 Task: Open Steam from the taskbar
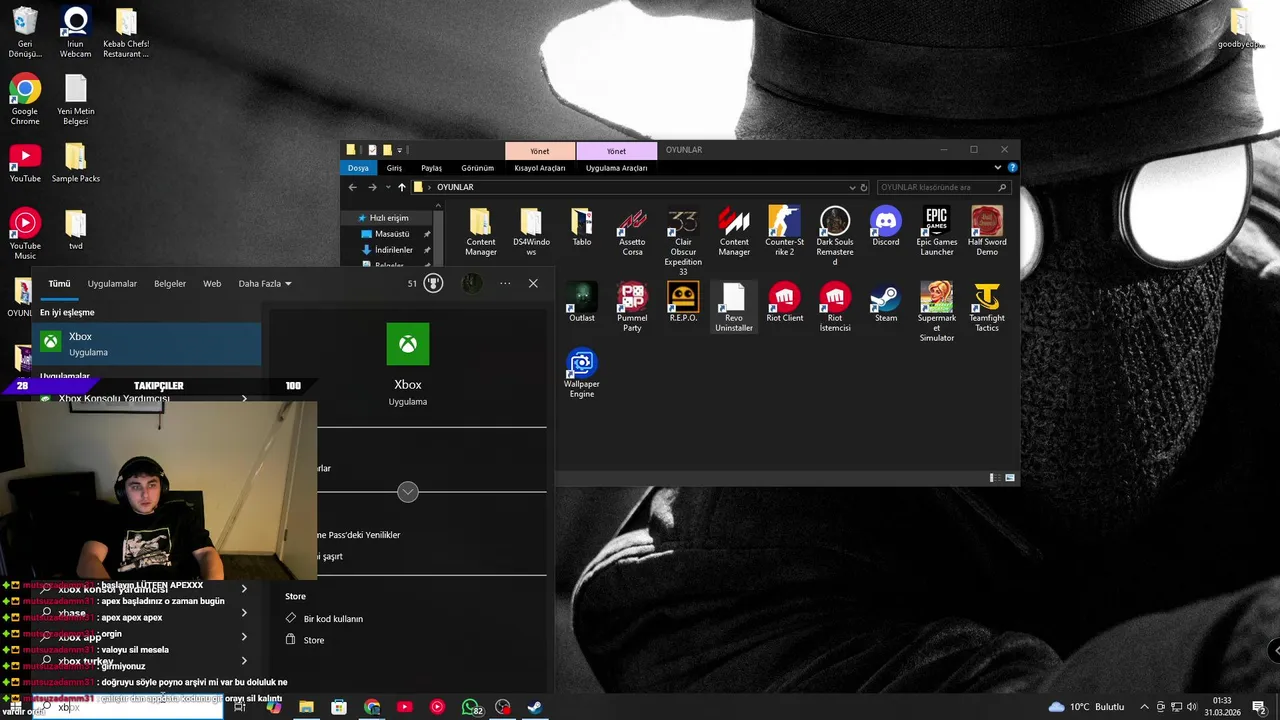(x=535, y=707)
